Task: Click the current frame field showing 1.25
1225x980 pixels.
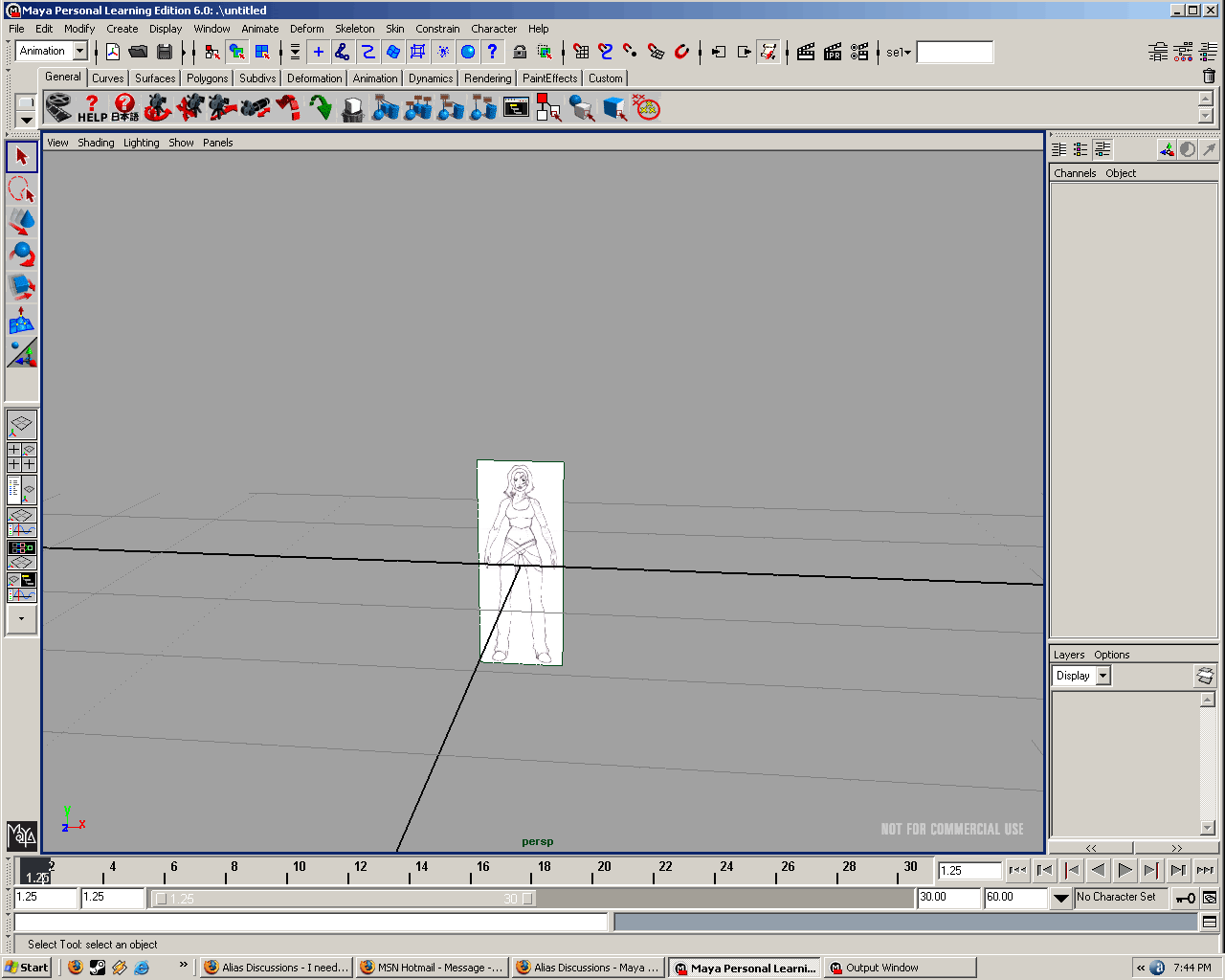Action: (x=969, y=871)
